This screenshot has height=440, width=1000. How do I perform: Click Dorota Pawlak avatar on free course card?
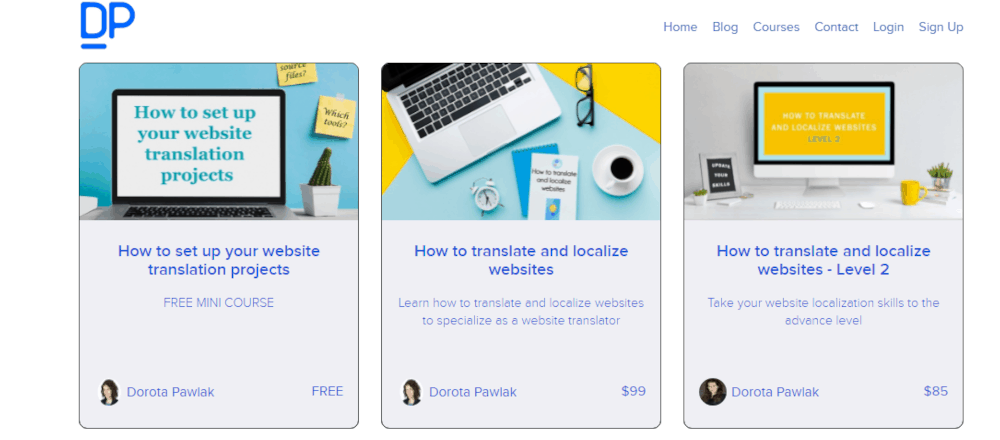(x=109, y=392)
